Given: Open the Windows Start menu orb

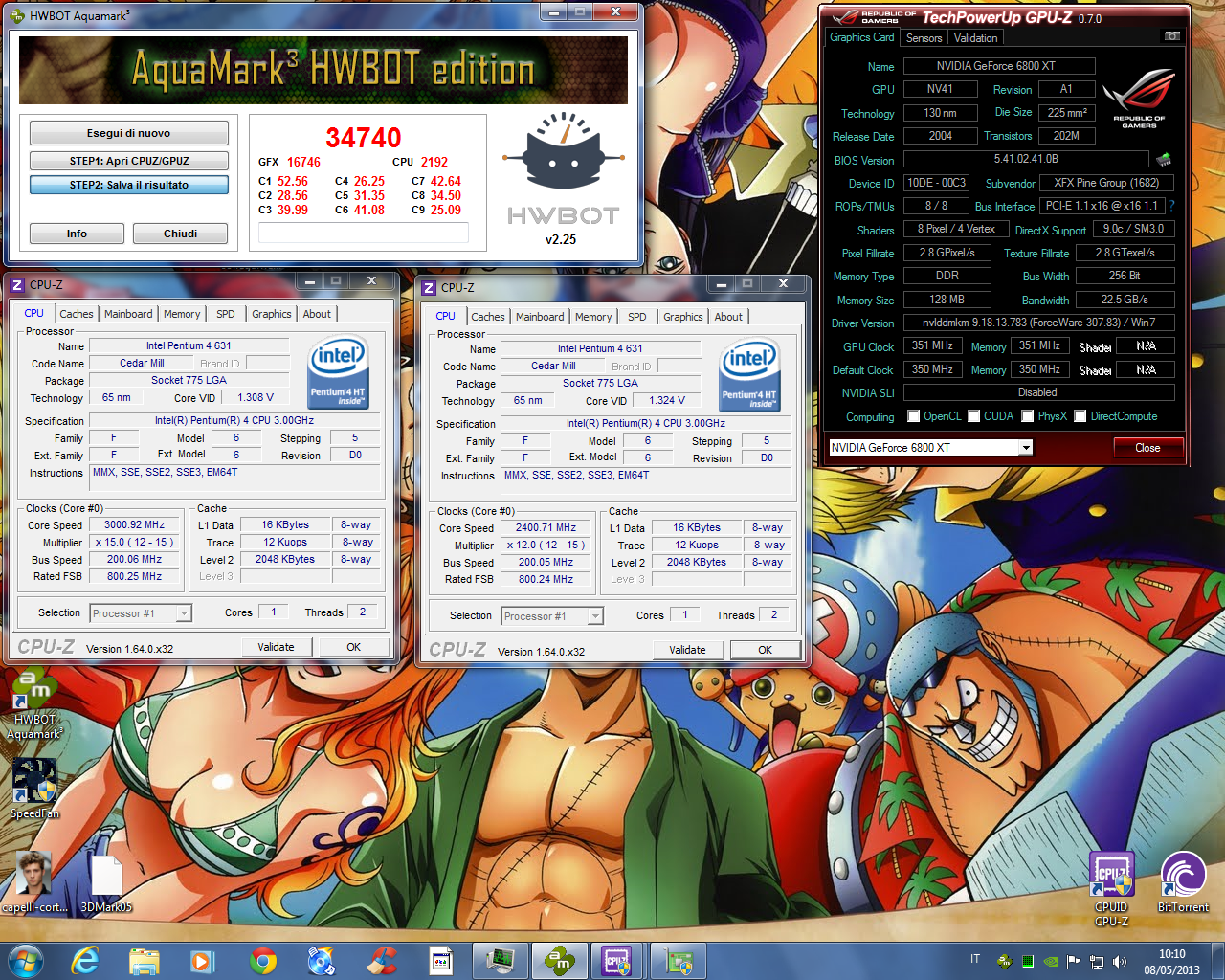Looking at the screenshot, I should coord(25,961).
